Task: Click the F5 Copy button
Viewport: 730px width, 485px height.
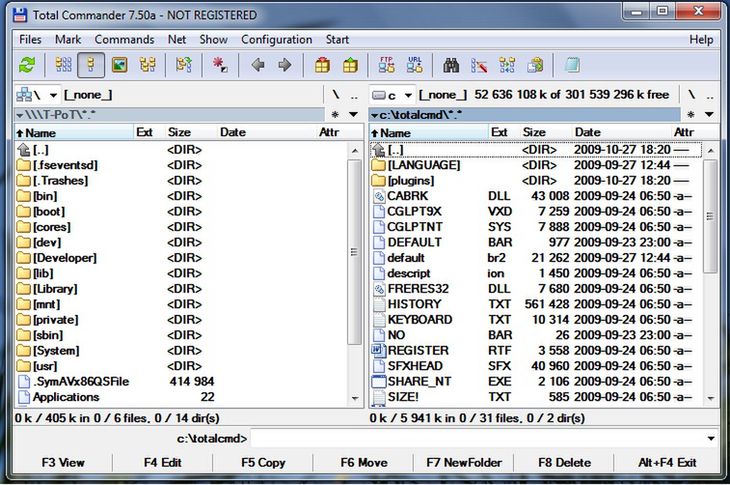Action: [263, 463]
